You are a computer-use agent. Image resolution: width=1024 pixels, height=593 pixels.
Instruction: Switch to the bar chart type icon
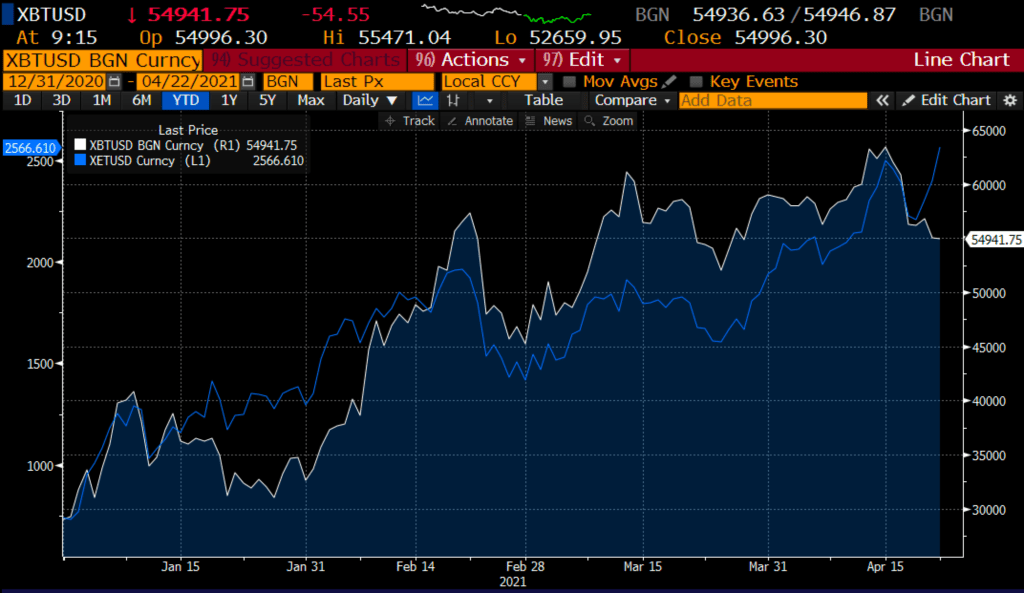453,100
